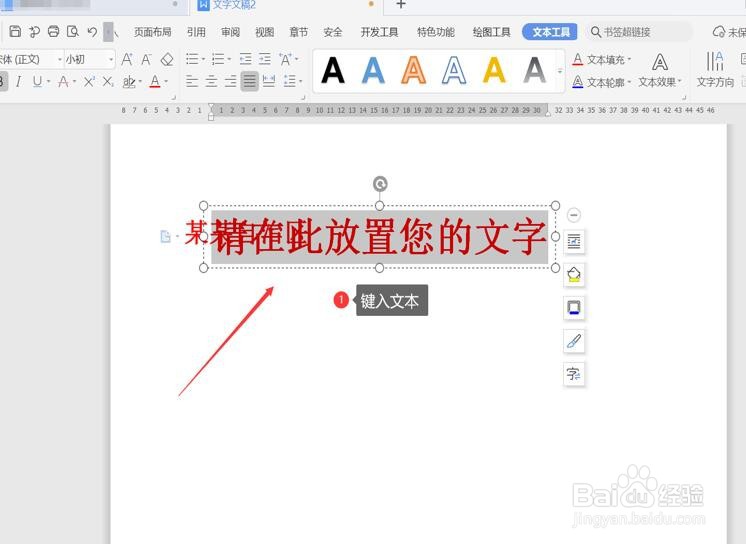Click the format painter brush icon beside text box
746x544 pixels.
(574, 341)
